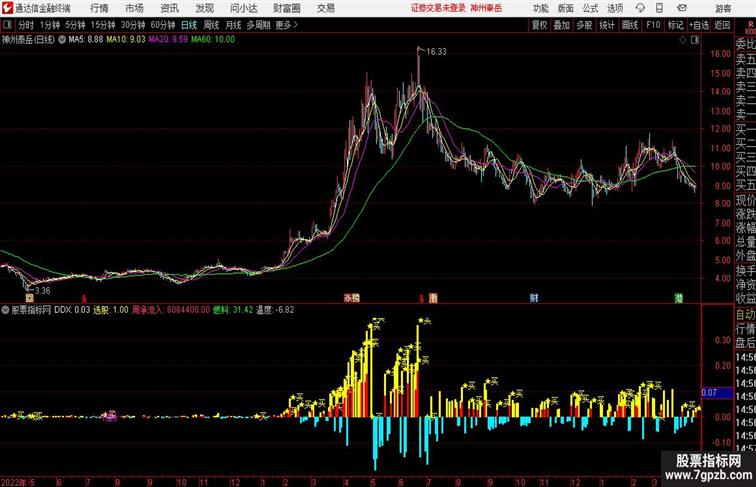Click the 返回 back button

[x=722, y=25]
